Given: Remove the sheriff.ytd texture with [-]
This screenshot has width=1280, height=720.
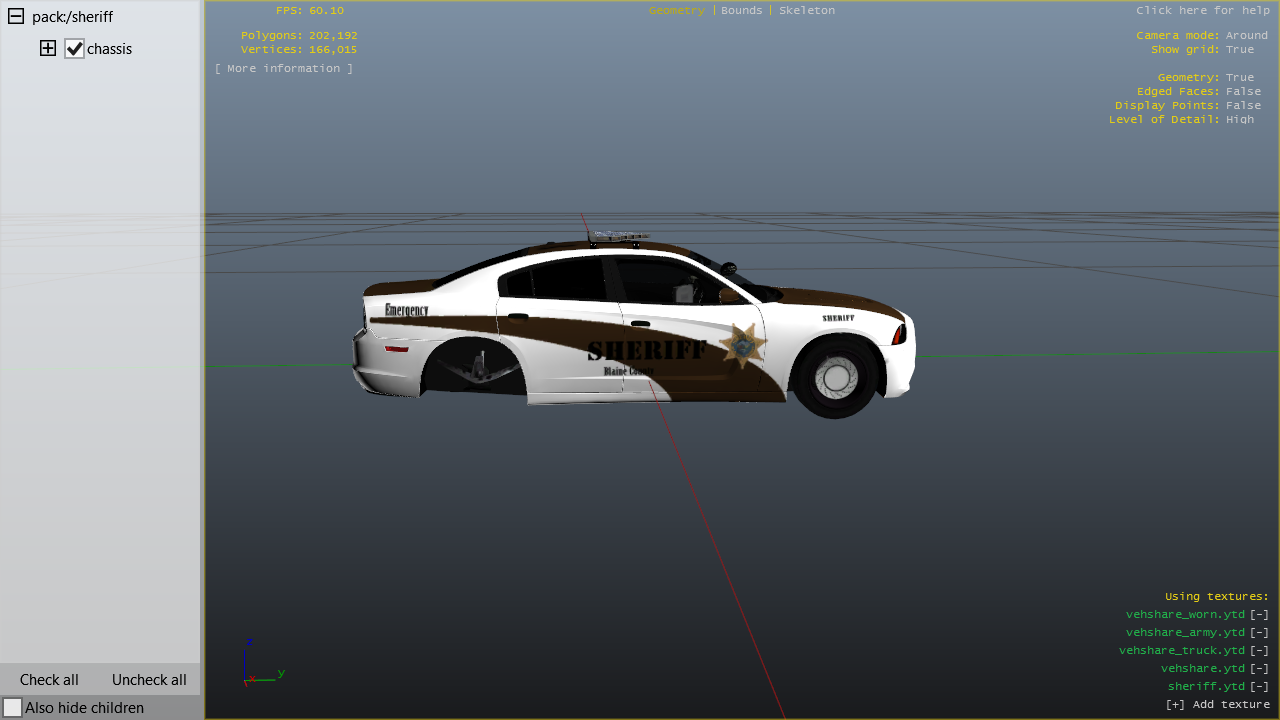Looking at the screenshot, I should point(1259,686).
